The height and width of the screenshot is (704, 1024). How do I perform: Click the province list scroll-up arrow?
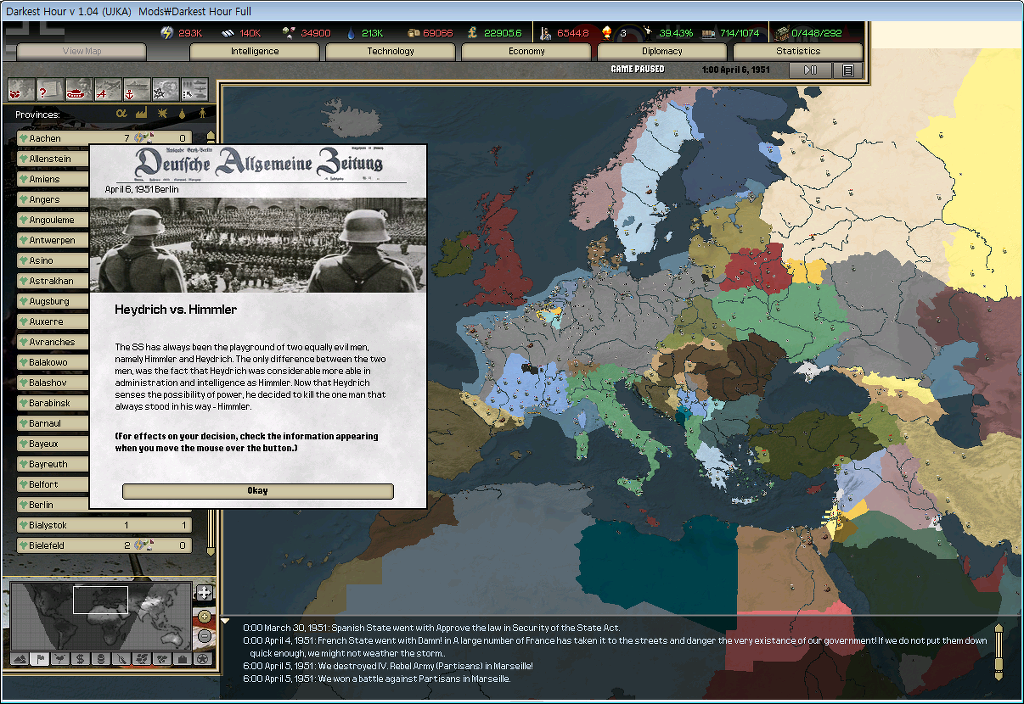210,136
